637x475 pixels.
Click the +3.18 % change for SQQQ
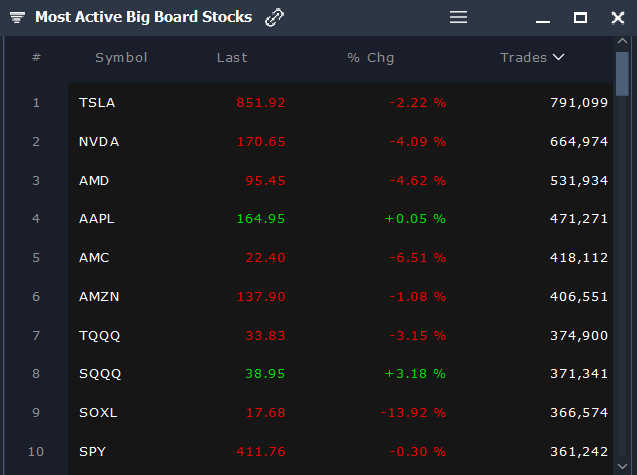point(415,374)
